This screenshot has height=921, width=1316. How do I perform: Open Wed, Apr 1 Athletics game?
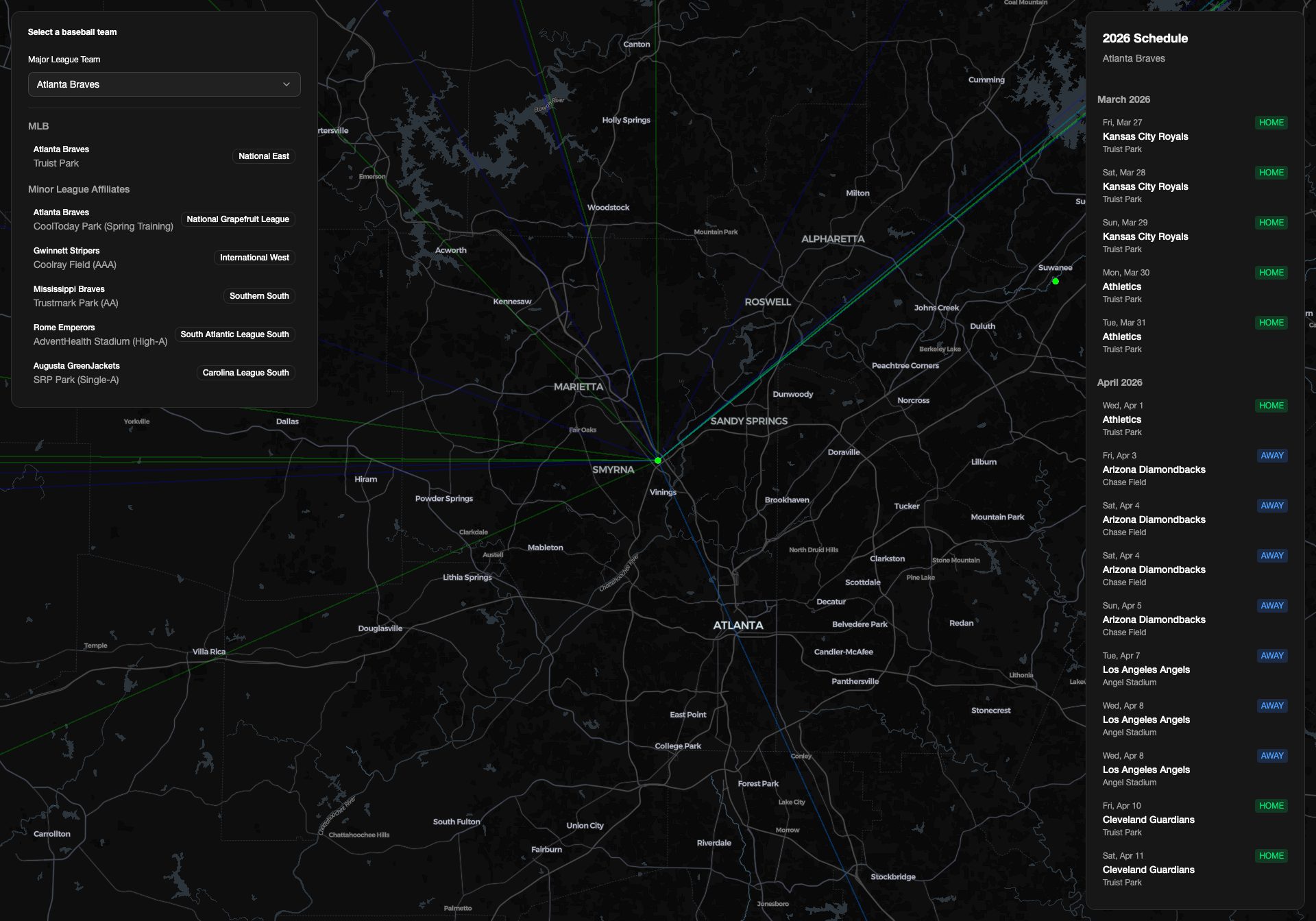[x=1195, y=419]
